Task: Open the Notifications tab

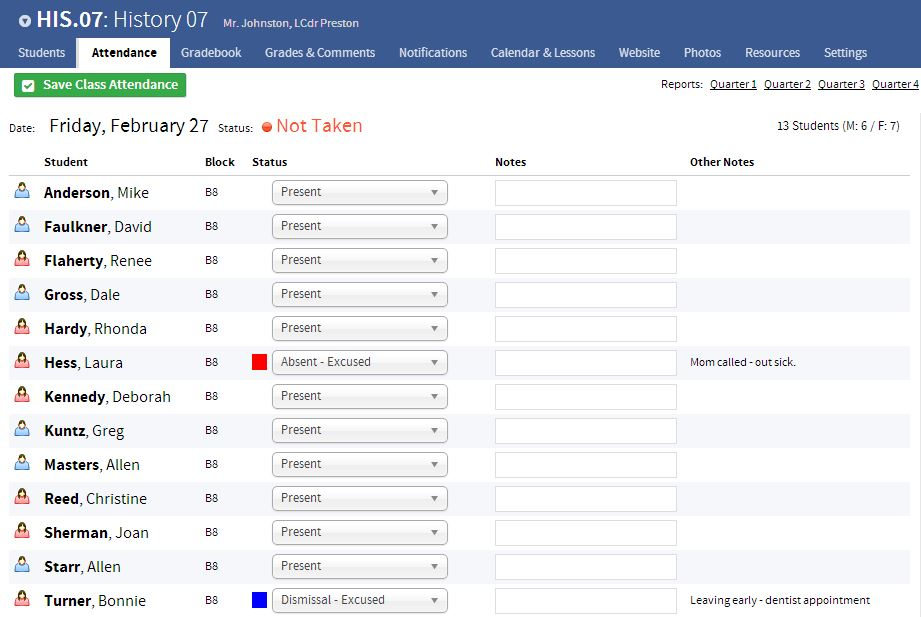Action: click(x=433, y=53)
